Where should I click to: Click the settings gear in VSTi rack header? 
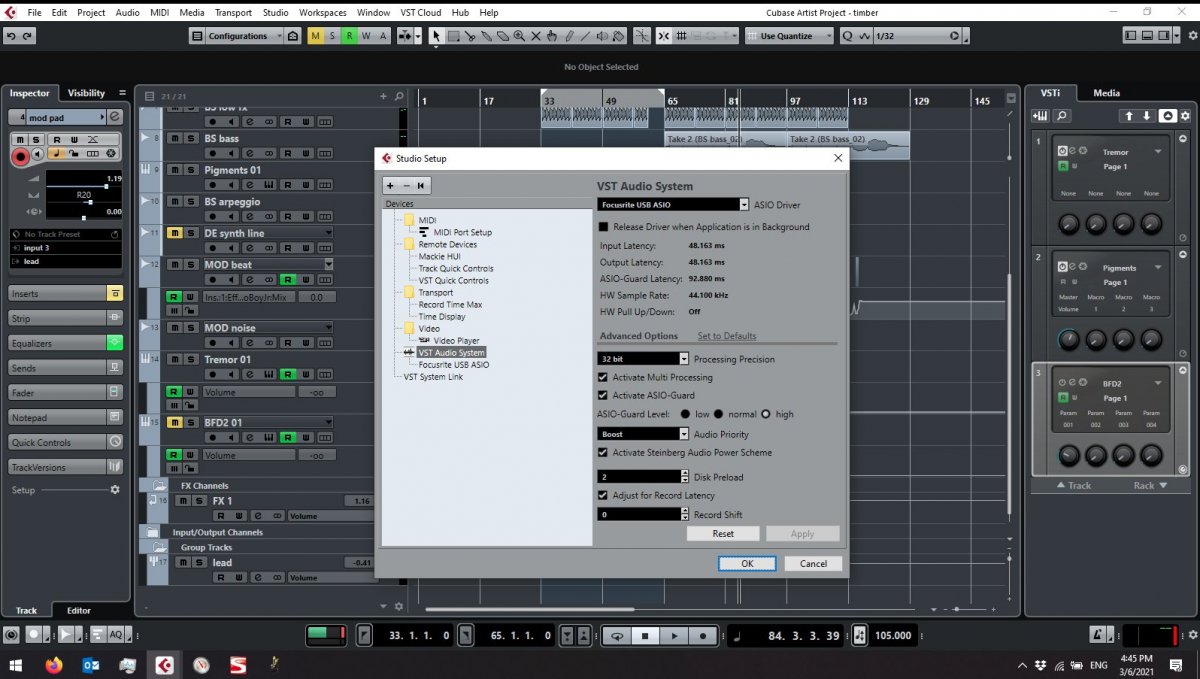pos(1185,116)
